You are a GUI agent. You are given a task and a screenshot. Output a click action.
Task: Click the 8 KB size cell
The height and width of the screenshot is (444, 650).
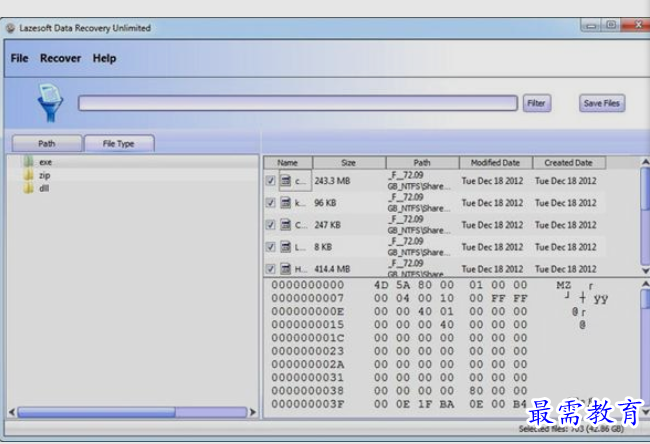(x=323, y=247)
